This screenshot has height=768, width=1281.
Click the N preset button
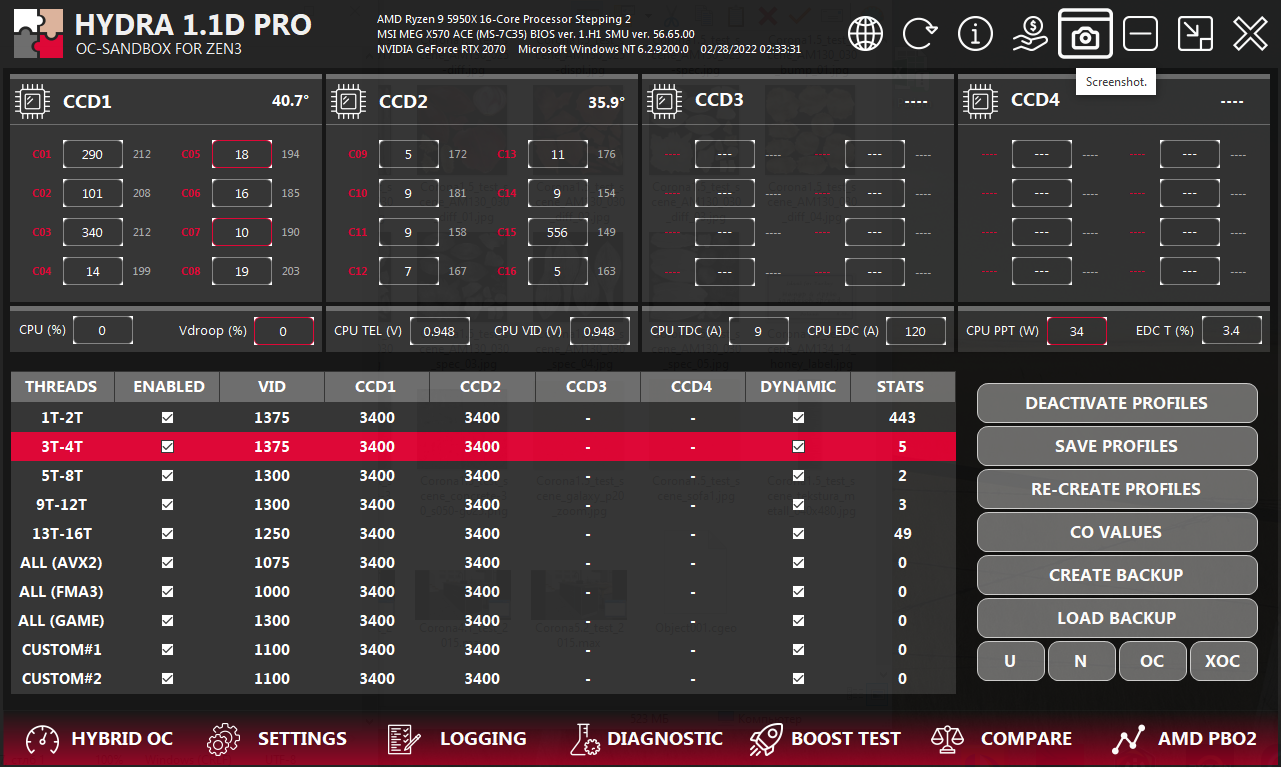[1081, 661]
